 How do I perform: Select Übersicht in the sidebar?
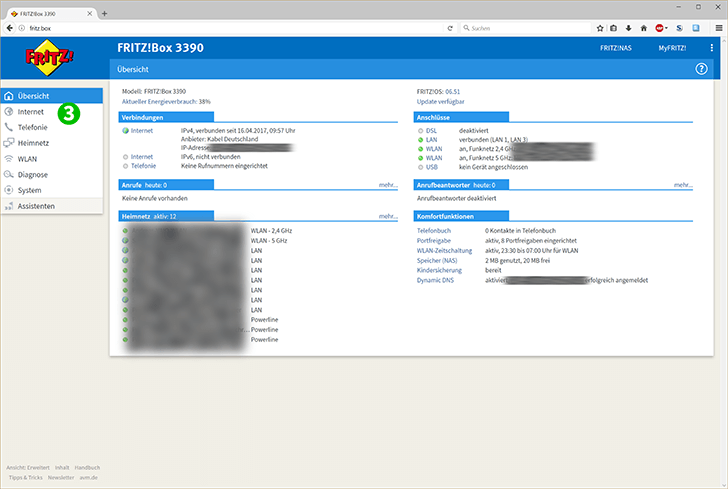click(52, 96)
